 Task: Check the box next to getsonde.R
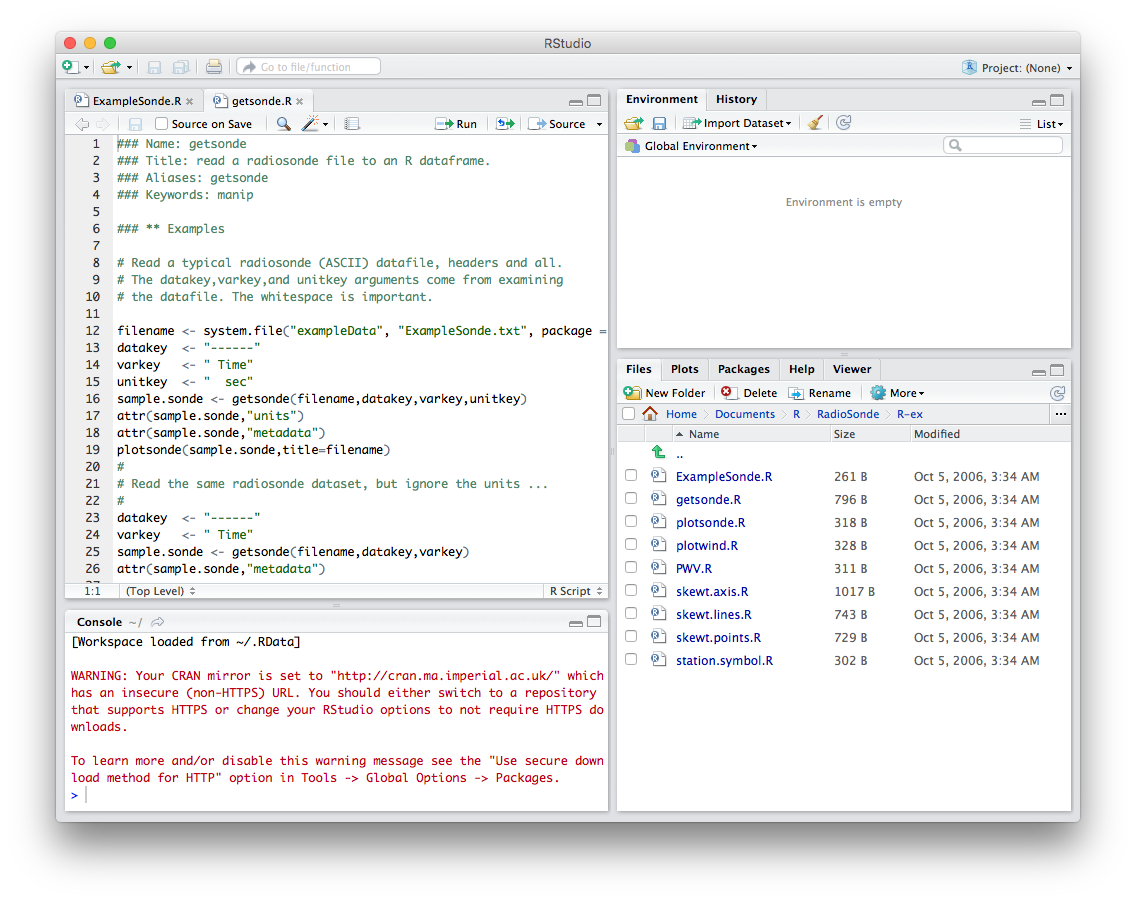[x=630, y=499]
